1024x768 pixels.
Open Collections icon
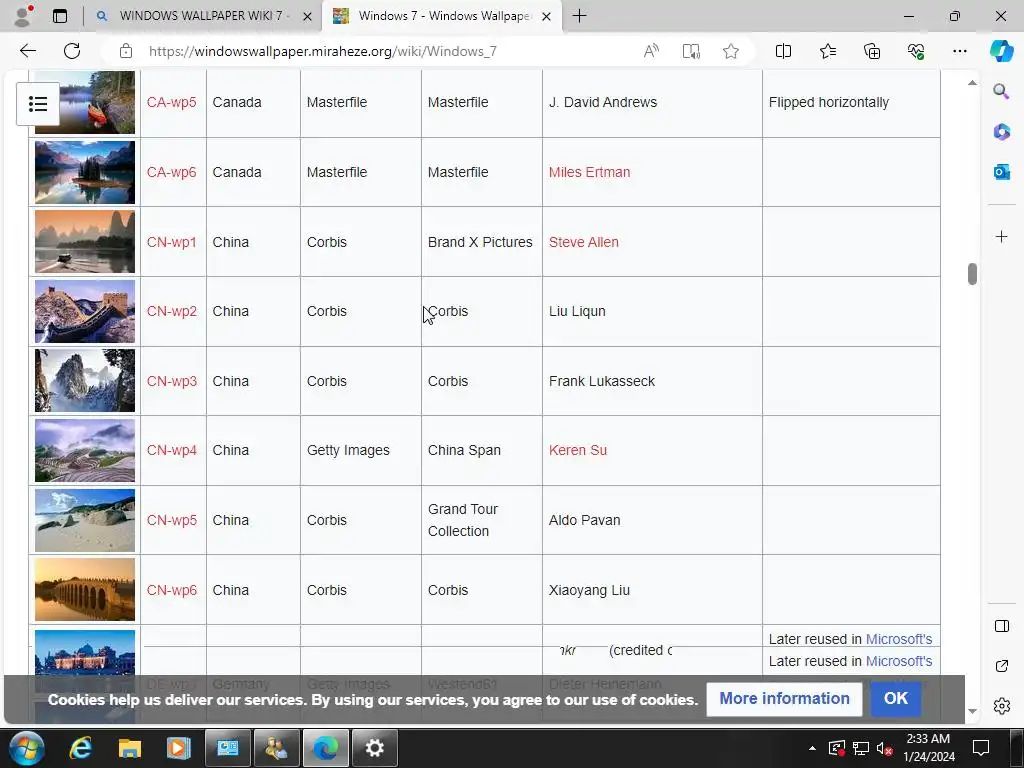872,51
